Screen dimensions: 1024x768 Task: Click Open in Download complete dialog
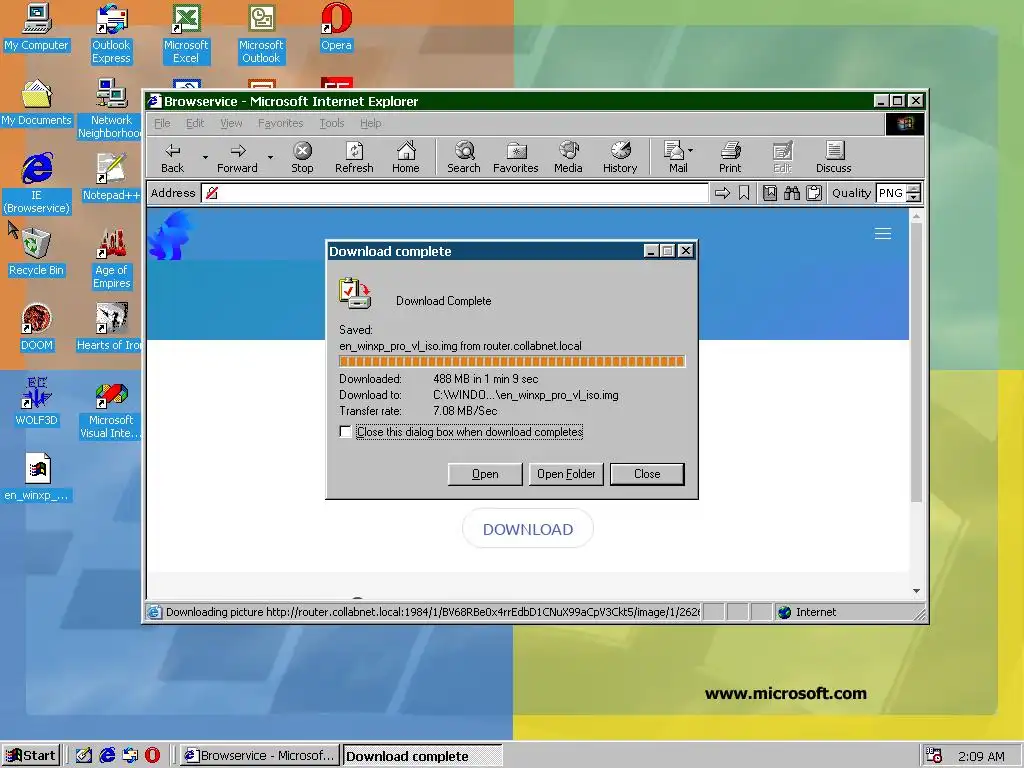click(485, 474)
